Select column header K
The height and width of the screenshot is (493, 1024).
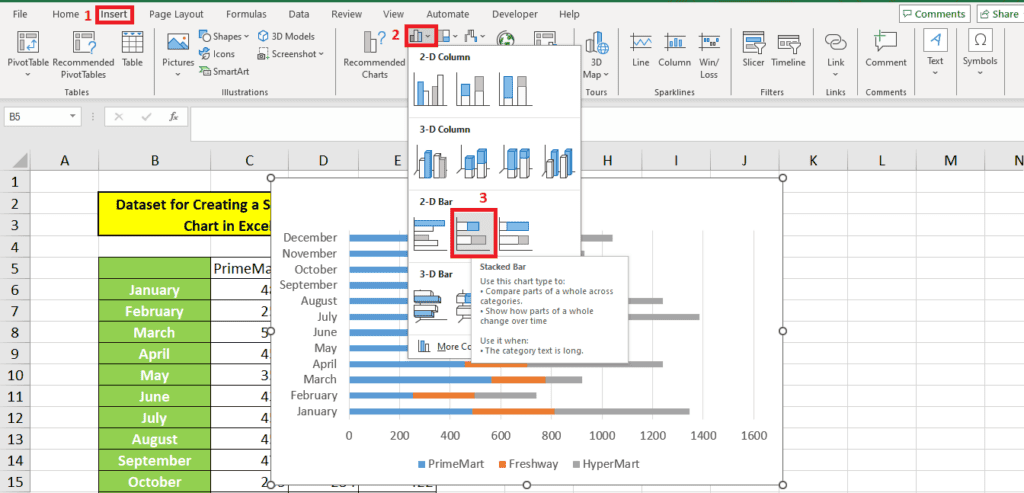(x=813, y=160)
